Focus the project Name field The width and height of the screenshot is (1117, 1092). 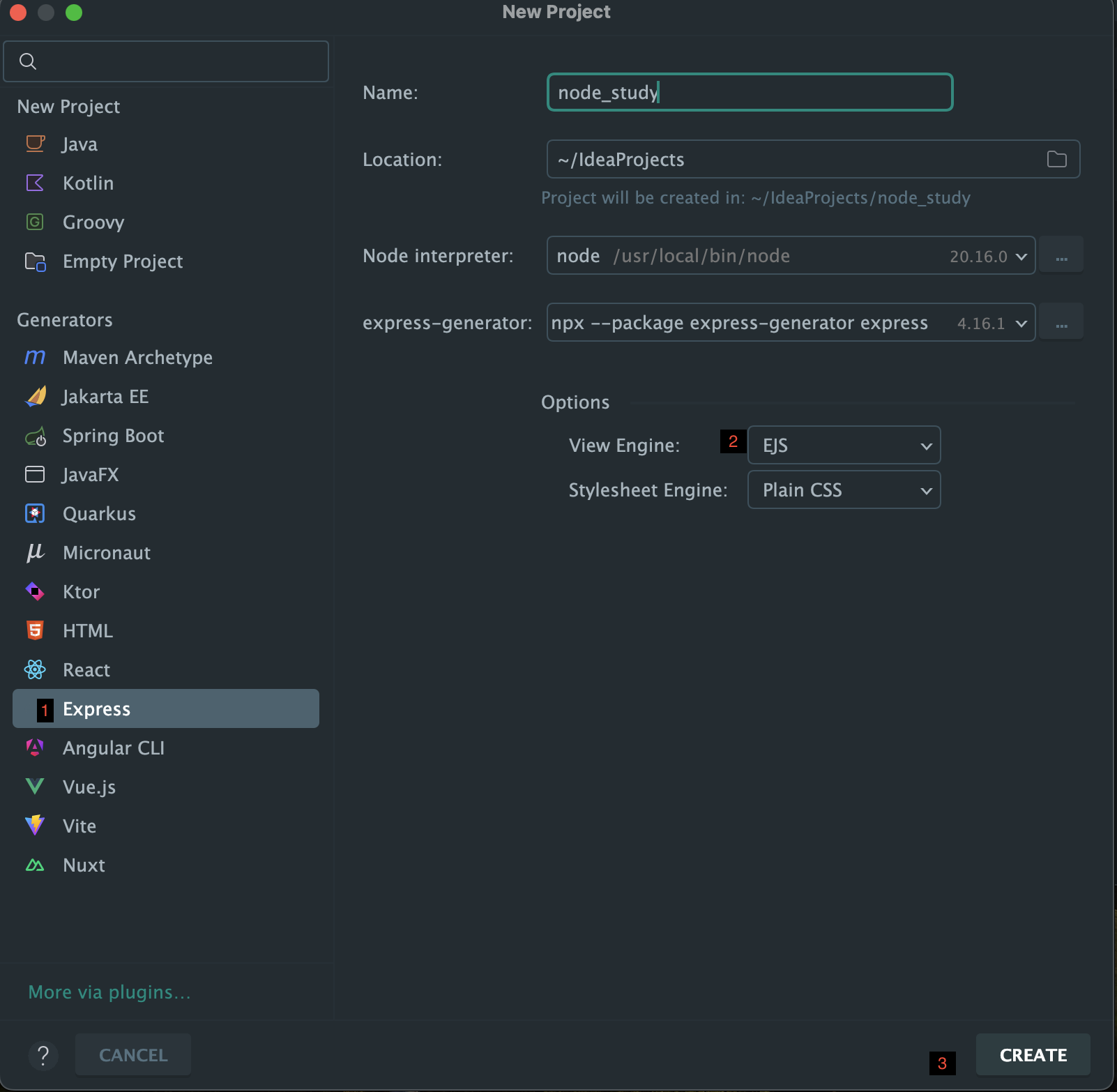coord(750,92)
